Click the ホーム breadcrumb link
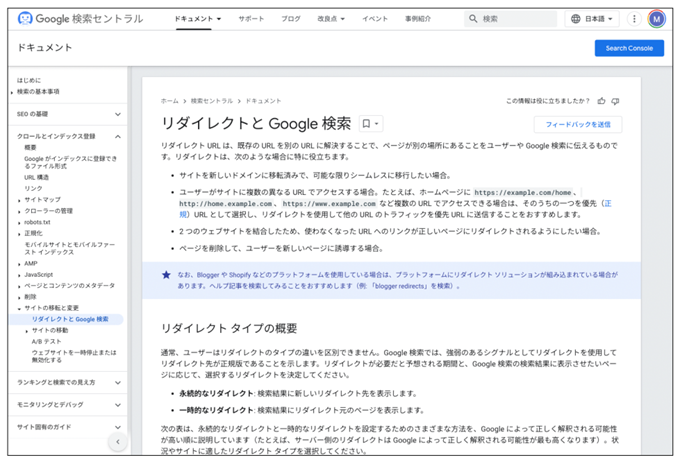This screenshot has width=680, height=462. point(170,101)
